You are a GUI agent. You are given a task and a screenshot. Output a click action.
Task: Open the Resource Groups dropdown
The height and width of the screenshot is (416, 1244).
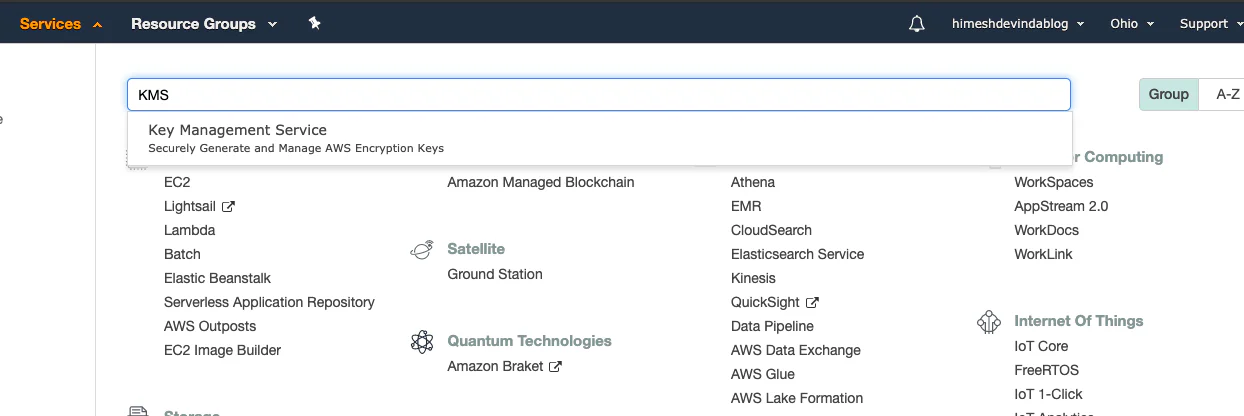click(x=204, y=24)
